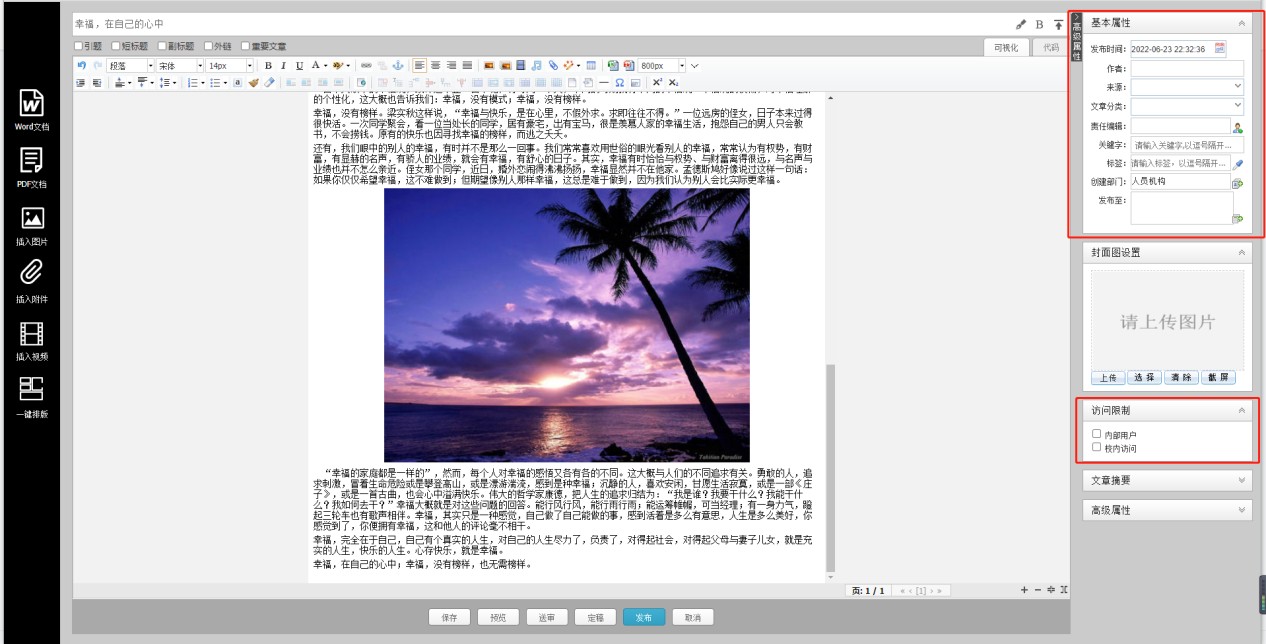This screenshot has height=644, width=1266.
Task: Open the 来源 dropdown
Action: click(x=1187, y=87)
